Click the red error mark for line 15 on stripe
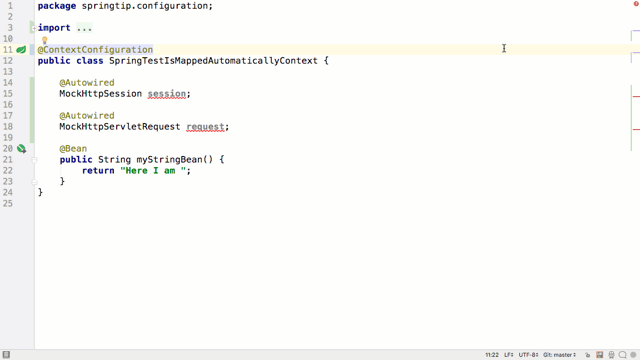This screenshot has height=360, width=640. pos(636,96)
